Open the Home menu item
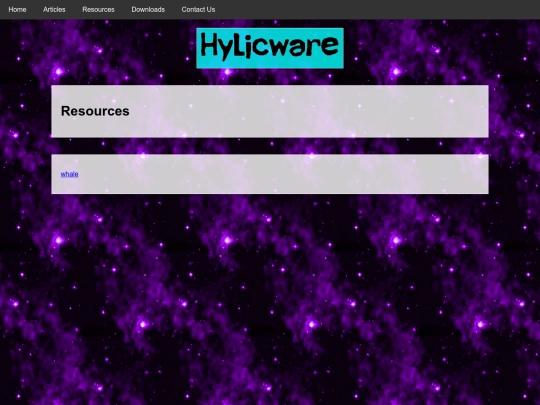 [x=17, y=10]
